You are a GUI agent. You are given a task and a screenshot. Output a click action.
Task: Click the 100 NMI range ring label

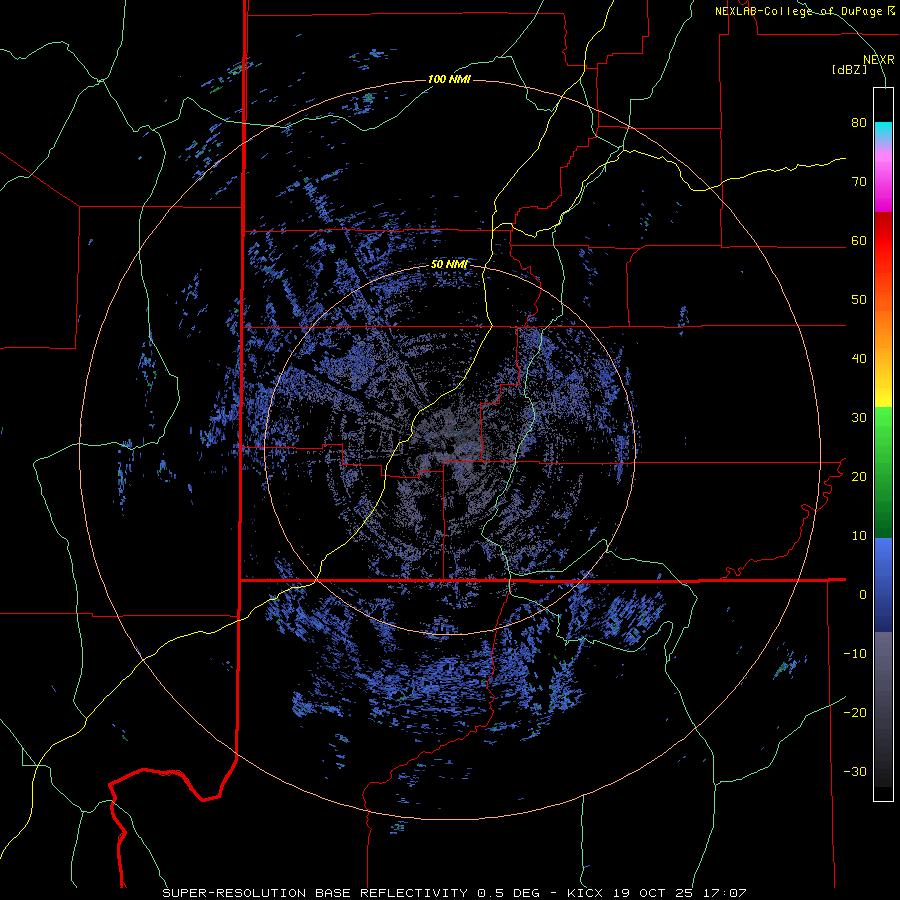coord(449,79)
